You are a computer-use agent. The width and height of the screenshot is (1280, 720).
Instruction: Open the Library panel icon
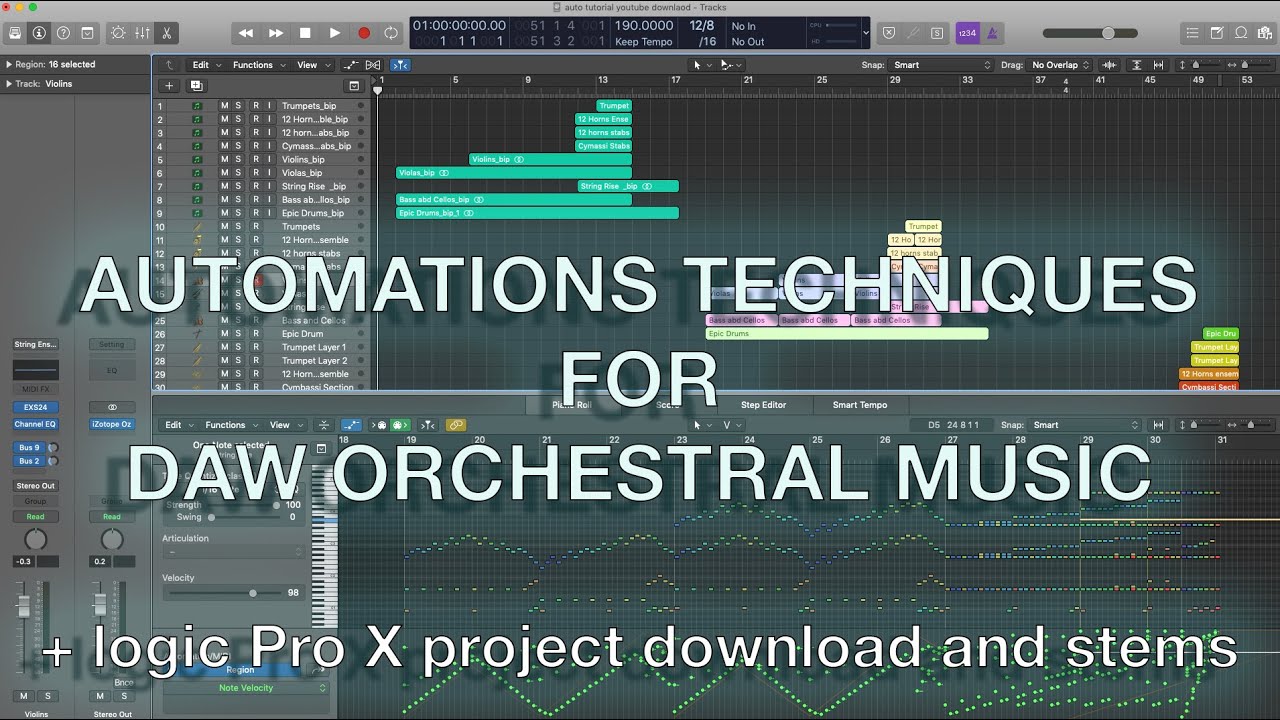point(15,33)
